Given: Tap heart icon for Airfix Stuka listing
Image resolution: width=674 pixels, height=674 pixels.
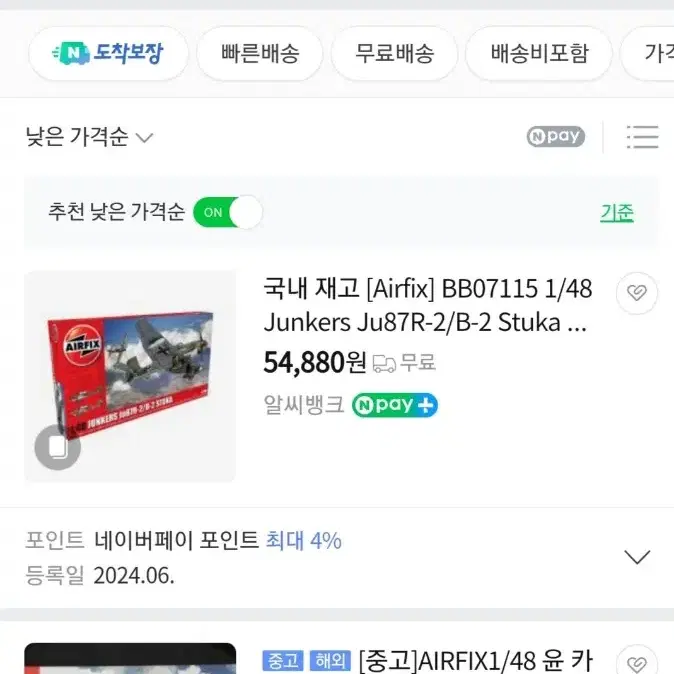Looking at the screenshot, I should [x=637, y=293].
